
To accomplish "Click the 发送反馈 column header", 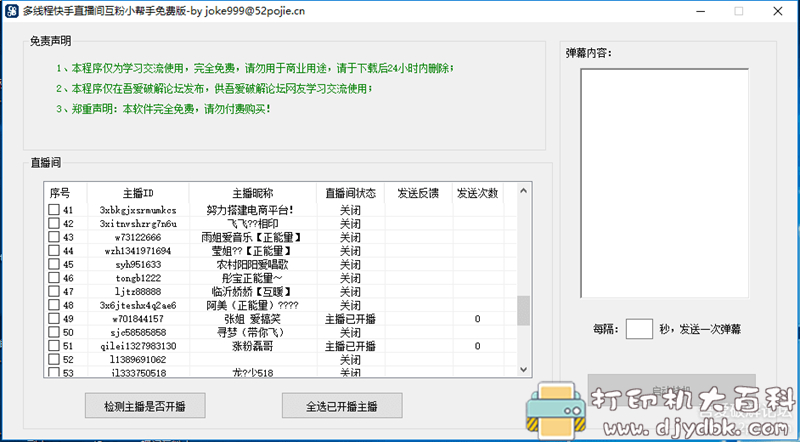I will pyautogui.click(x=418, y=193).
